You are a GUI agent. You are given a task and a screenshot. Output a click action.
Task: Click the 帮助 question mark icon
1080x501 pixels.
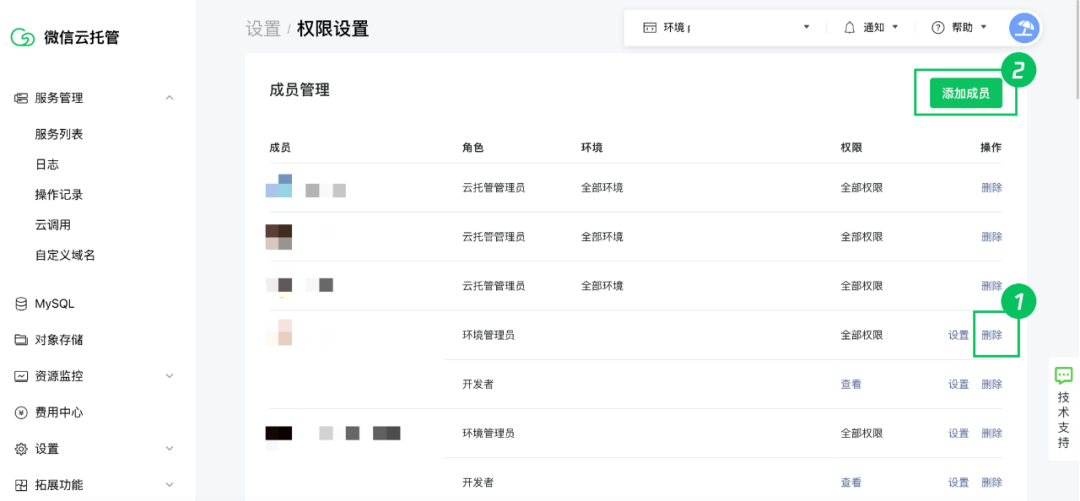937,28
